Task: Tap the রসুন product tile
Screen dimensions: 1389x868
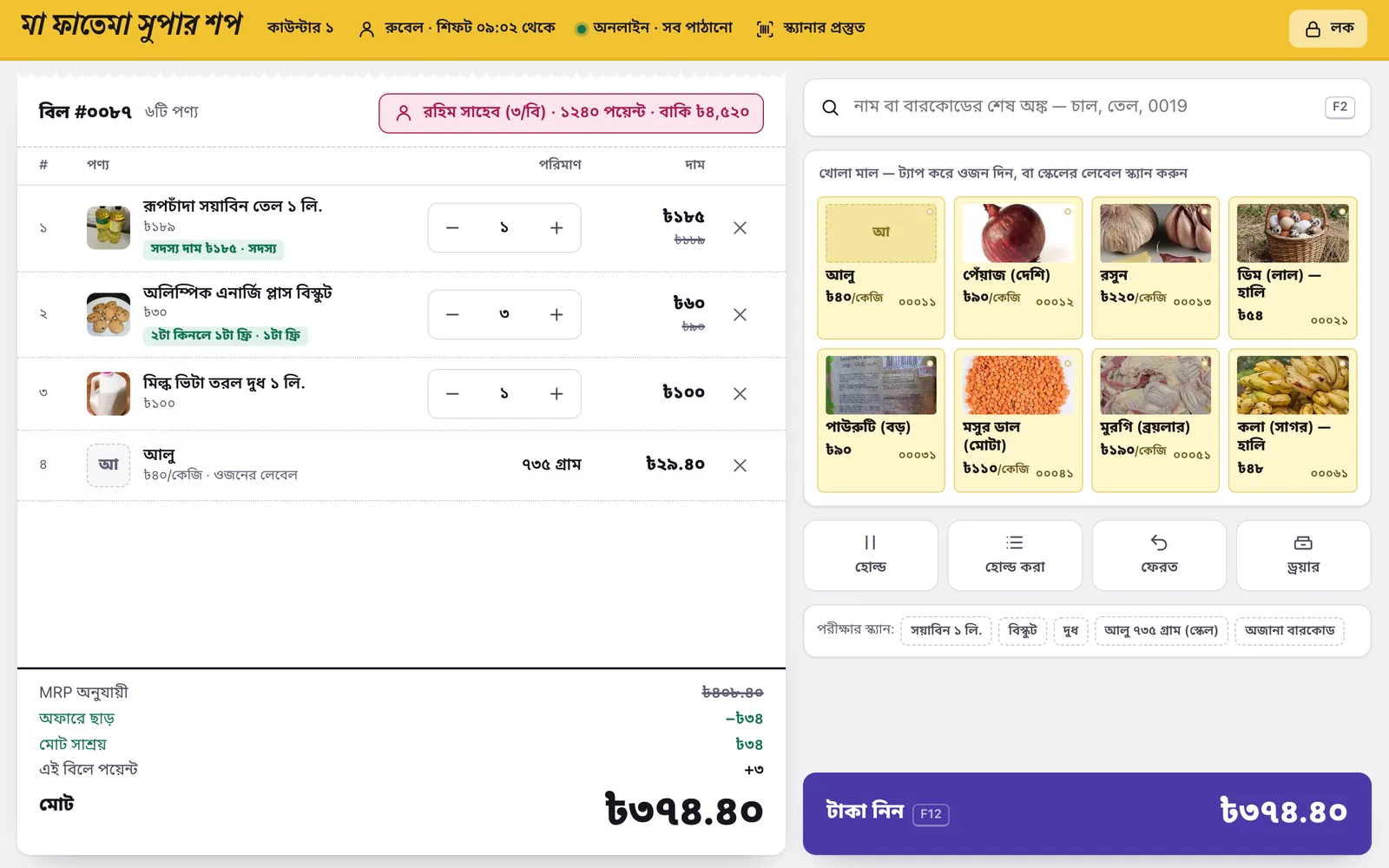Action: click(1155, 267)
